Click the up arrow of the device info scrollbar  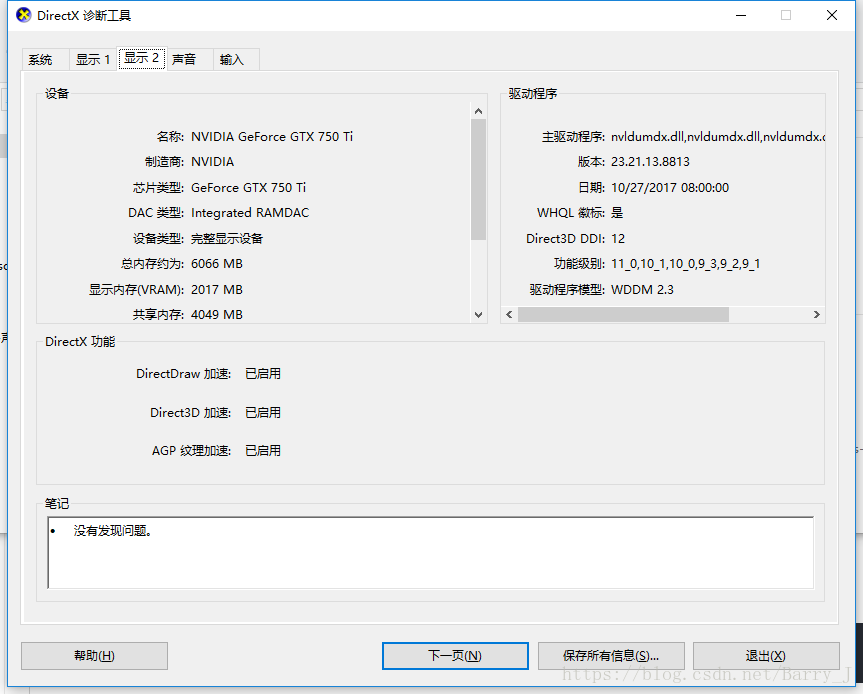[478, 111]
